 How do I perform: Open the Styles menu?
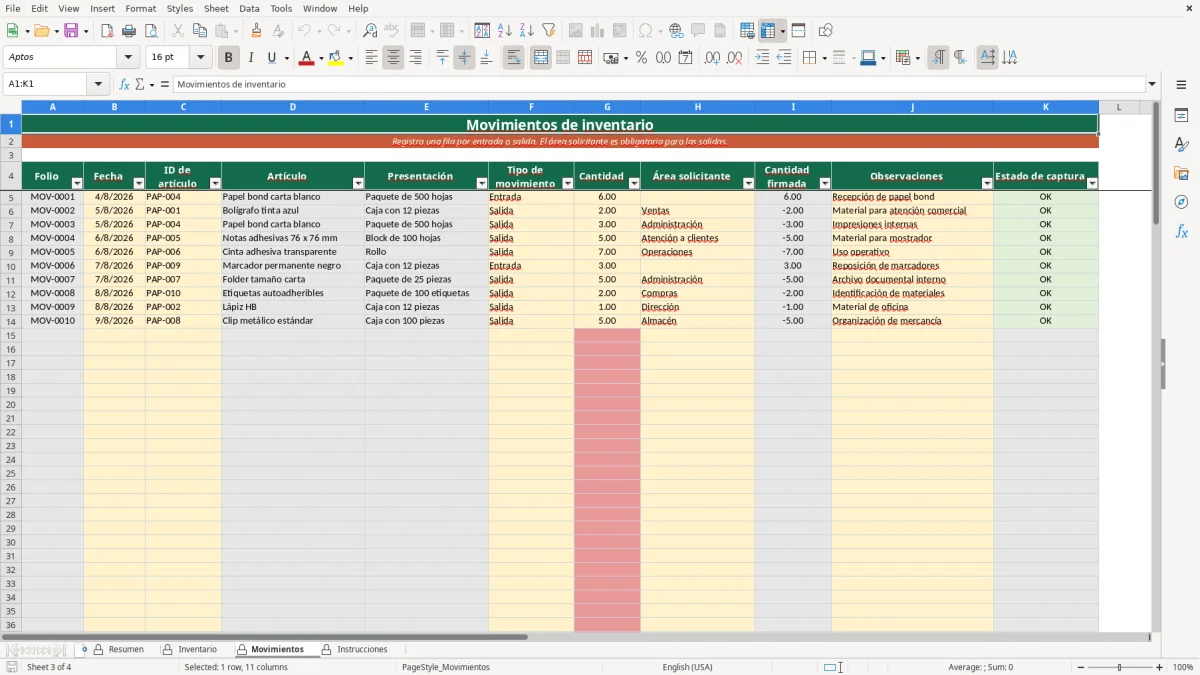tap(180, 8)
